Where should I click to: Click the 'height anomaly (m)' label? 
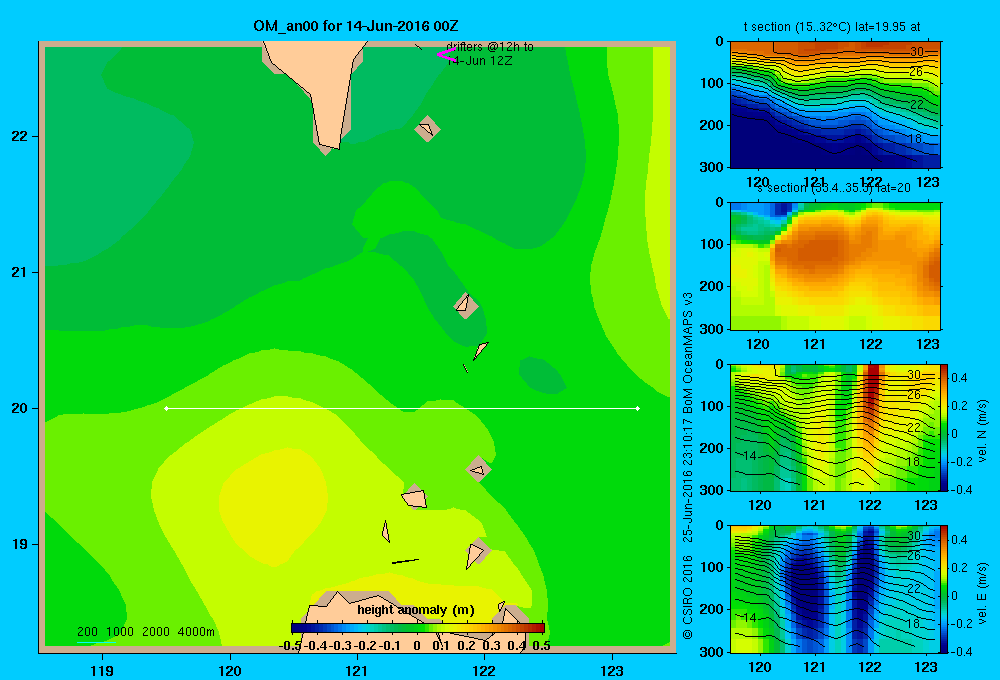click(416, 610)
